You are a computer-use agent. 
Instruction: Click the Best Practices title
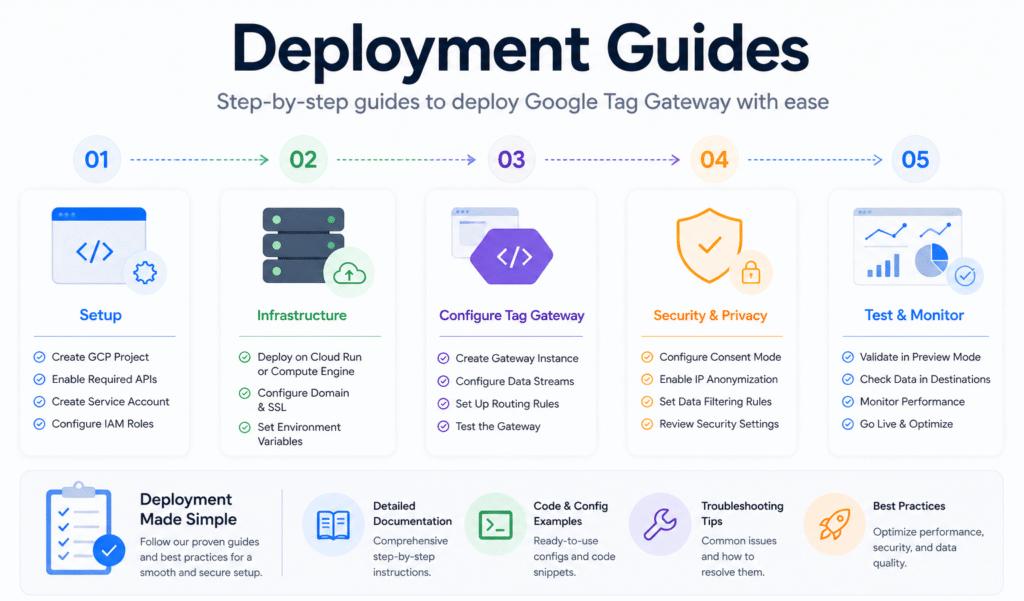coord(909,506)
